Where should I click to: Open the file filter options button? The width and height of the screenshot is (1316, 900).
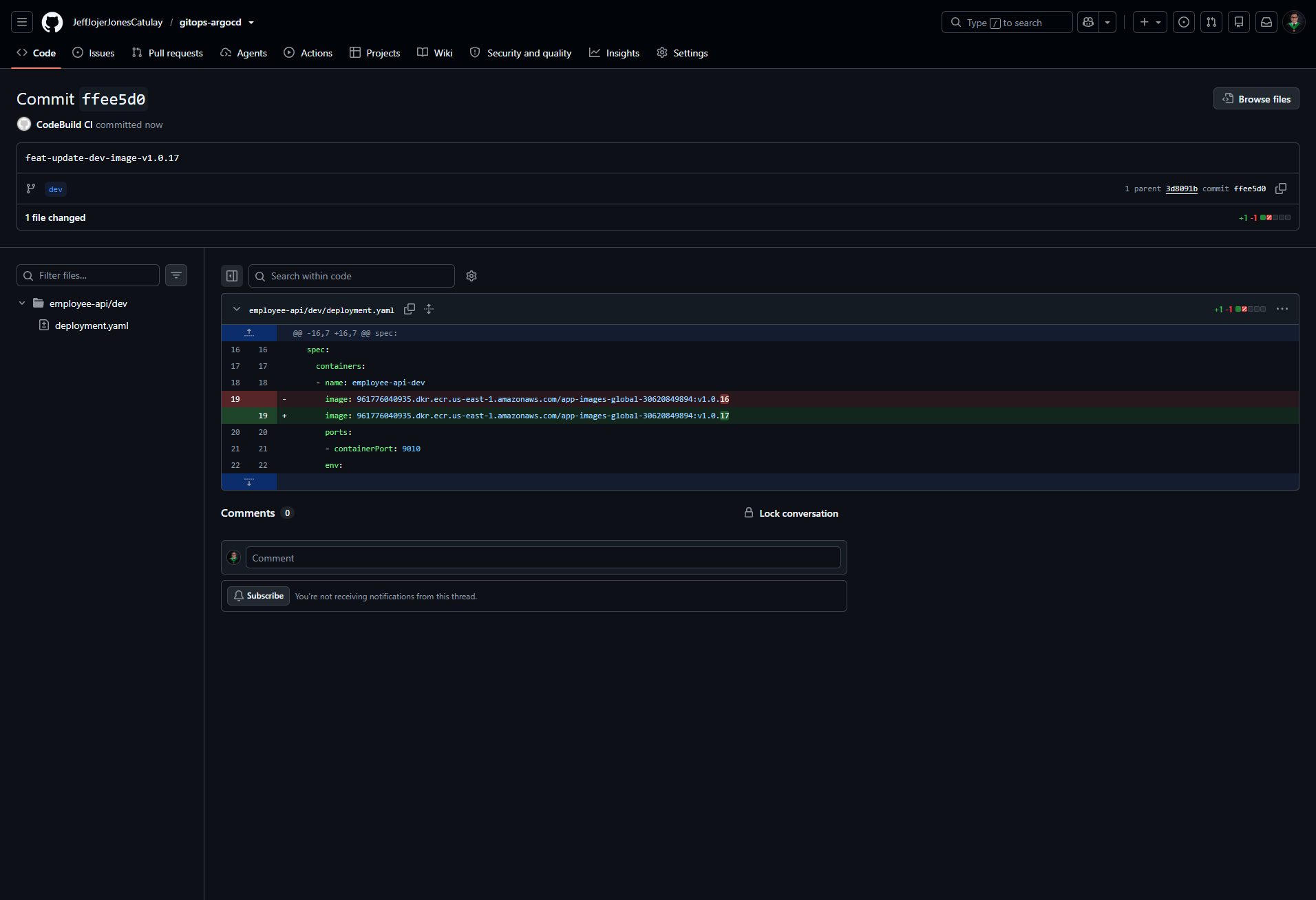[x=176, y=275]
